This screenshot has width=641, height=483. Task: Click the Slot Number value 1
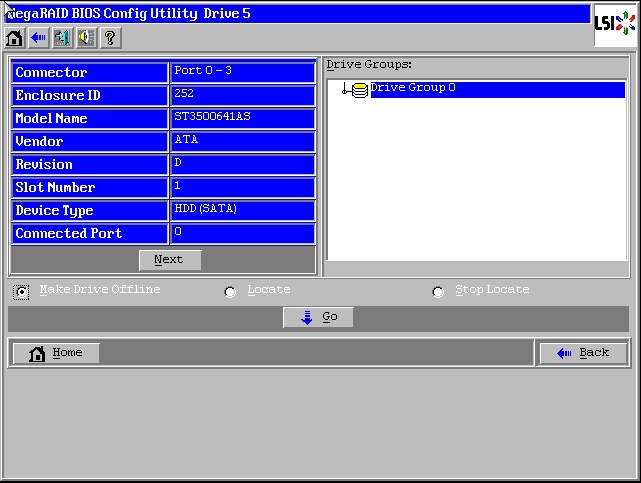(x=243, y=188)
